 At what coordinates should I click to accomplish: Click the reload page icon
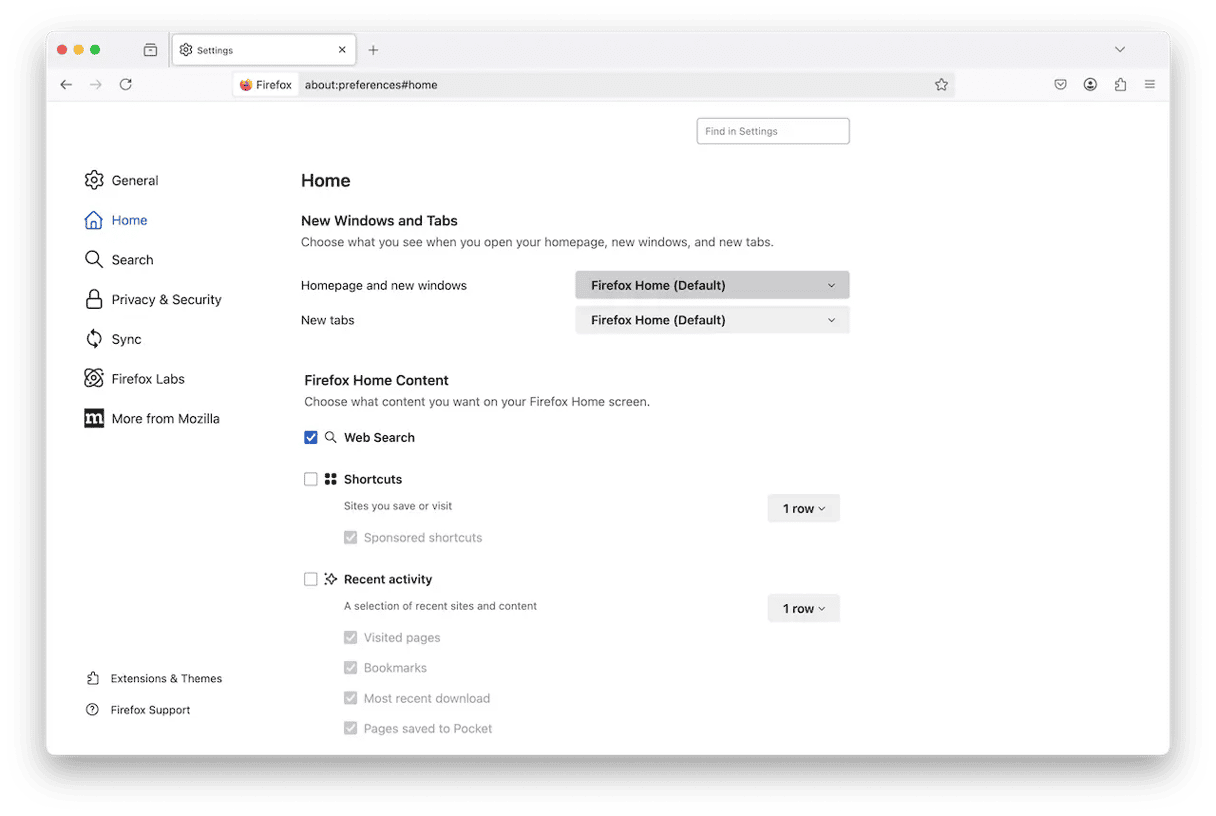click(x=126, y=85)
